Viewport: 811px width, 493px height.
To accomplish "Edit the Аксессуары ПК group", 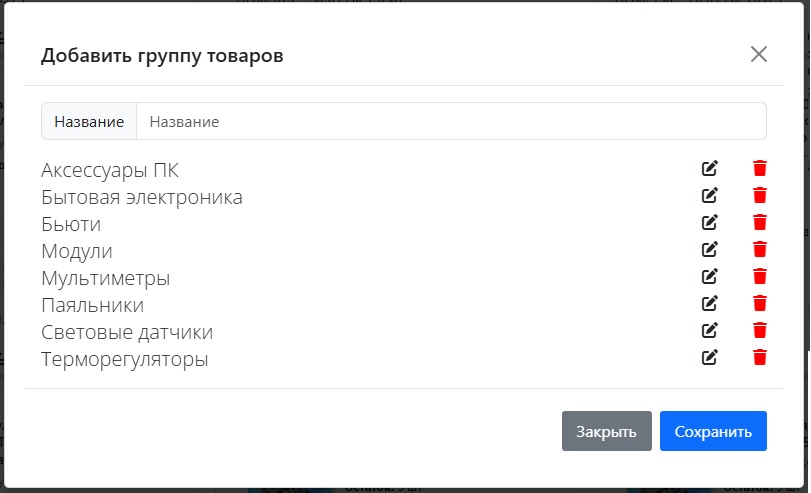I will point(710,168).
